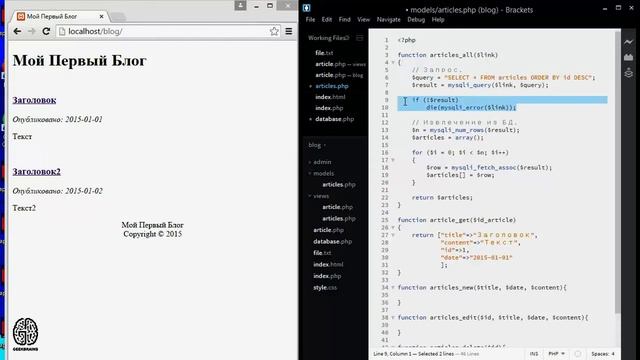The image size is (640, 360).
Task: Open style.css in project tree
Action: click(325, 287)
